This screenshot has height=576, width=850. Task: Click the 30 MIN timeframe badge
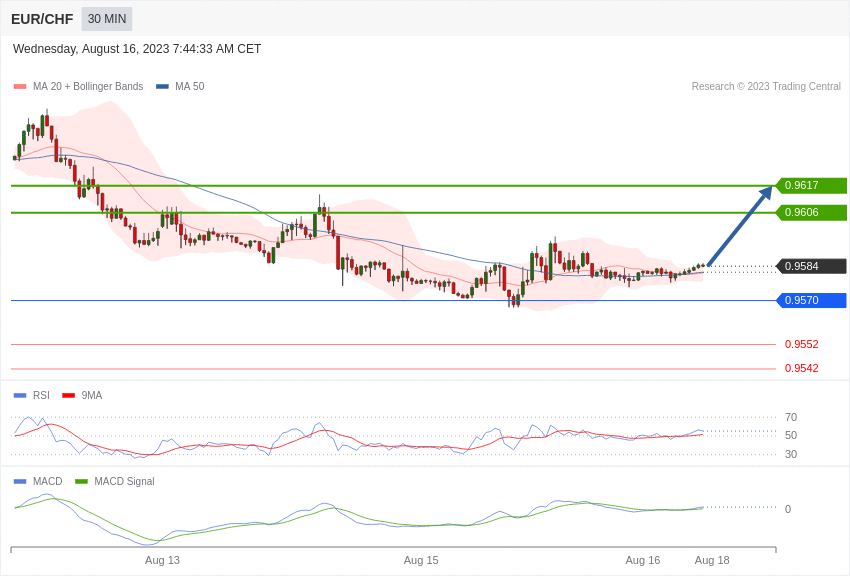[107, 19]
